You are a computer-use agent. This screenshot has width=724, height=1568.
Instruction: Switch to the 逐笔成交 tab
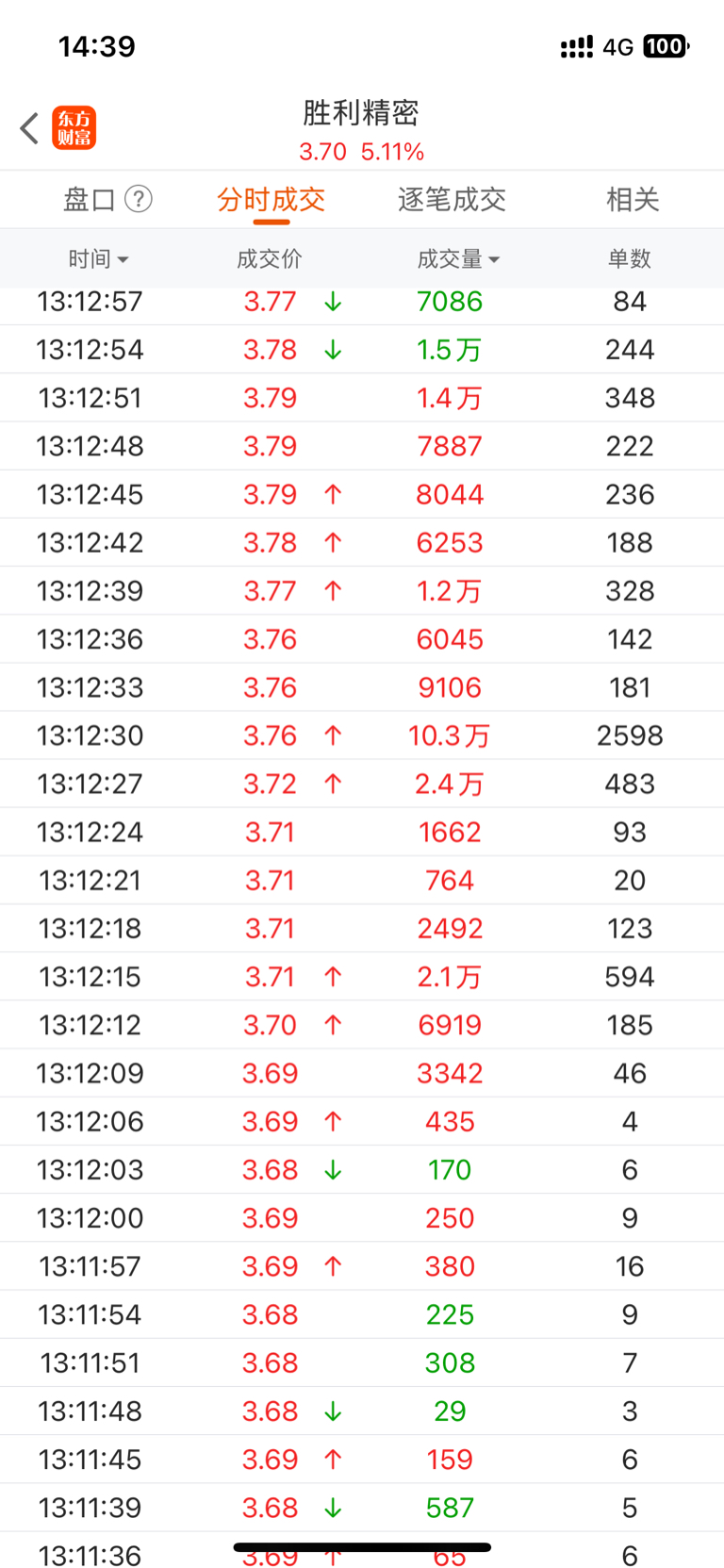click(452, 199)
